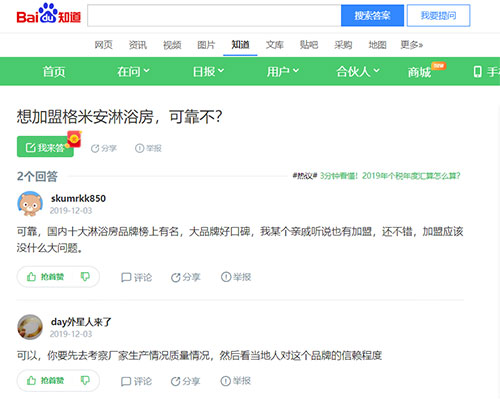Open the 首页 item in green navigation

(54, 71)
